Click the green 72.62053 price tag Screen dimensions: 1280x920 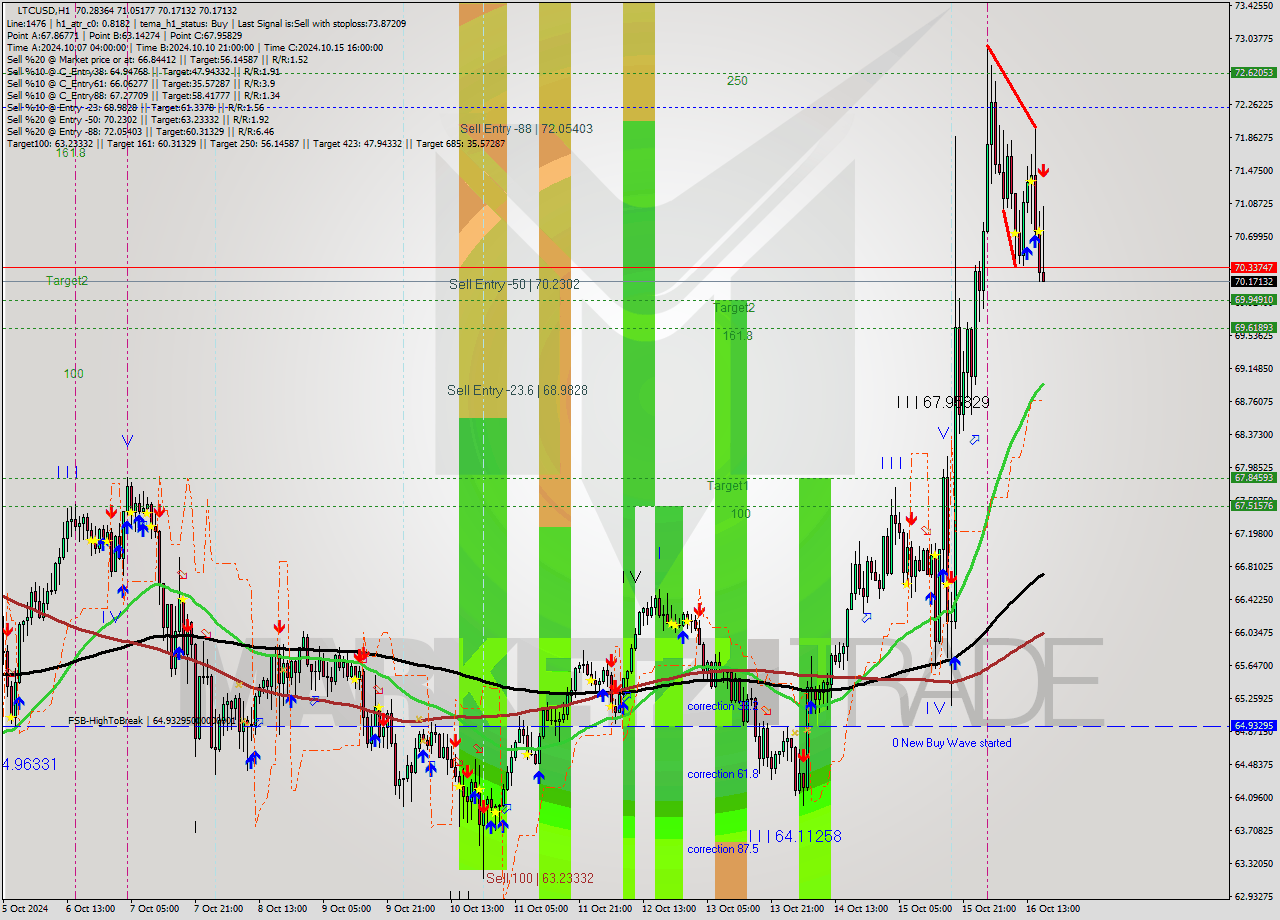click(1254, 73)
